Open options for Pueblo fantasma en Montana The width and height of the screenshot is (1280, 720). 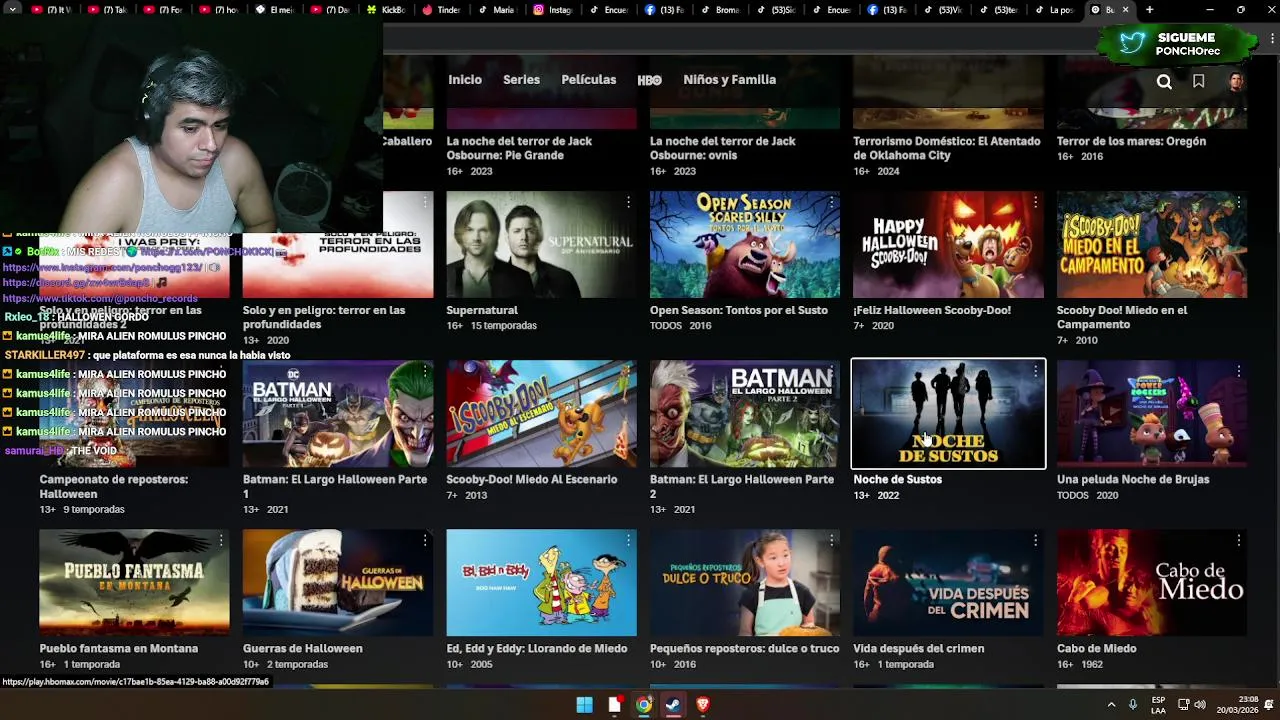[221, 540]
